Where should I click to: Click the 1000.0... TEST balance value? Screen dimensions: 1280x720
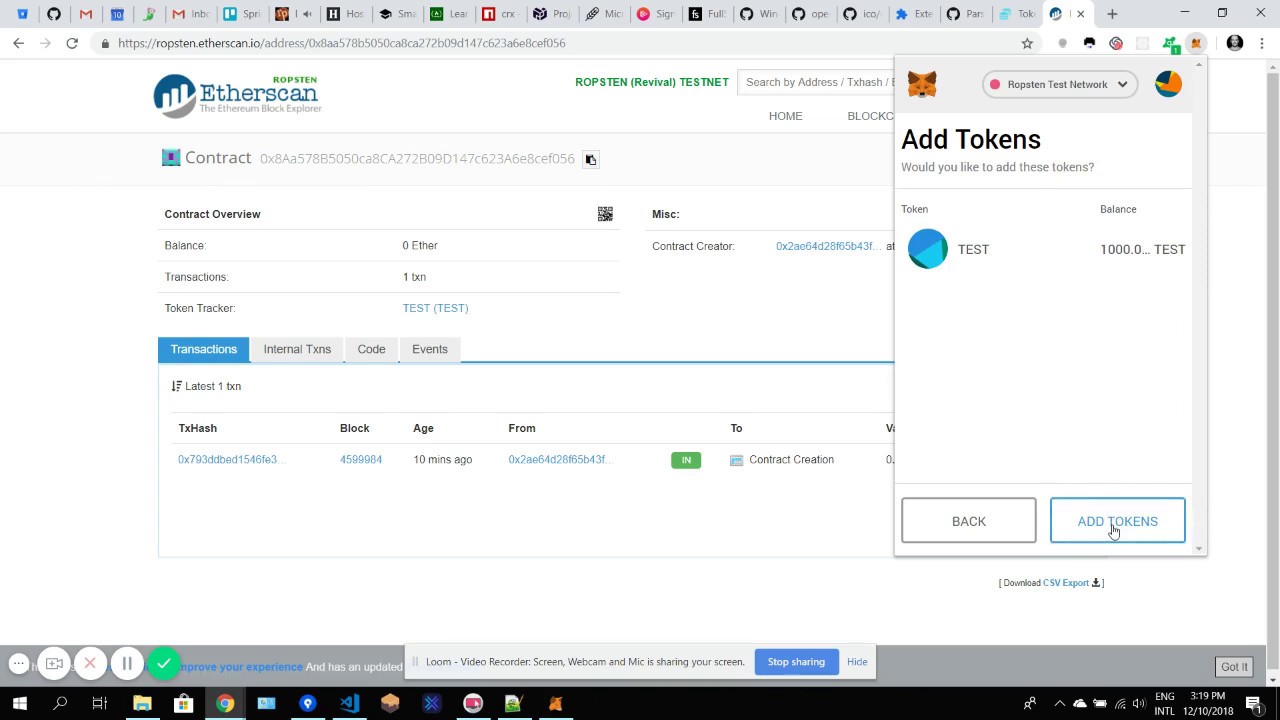[1142, 249]
